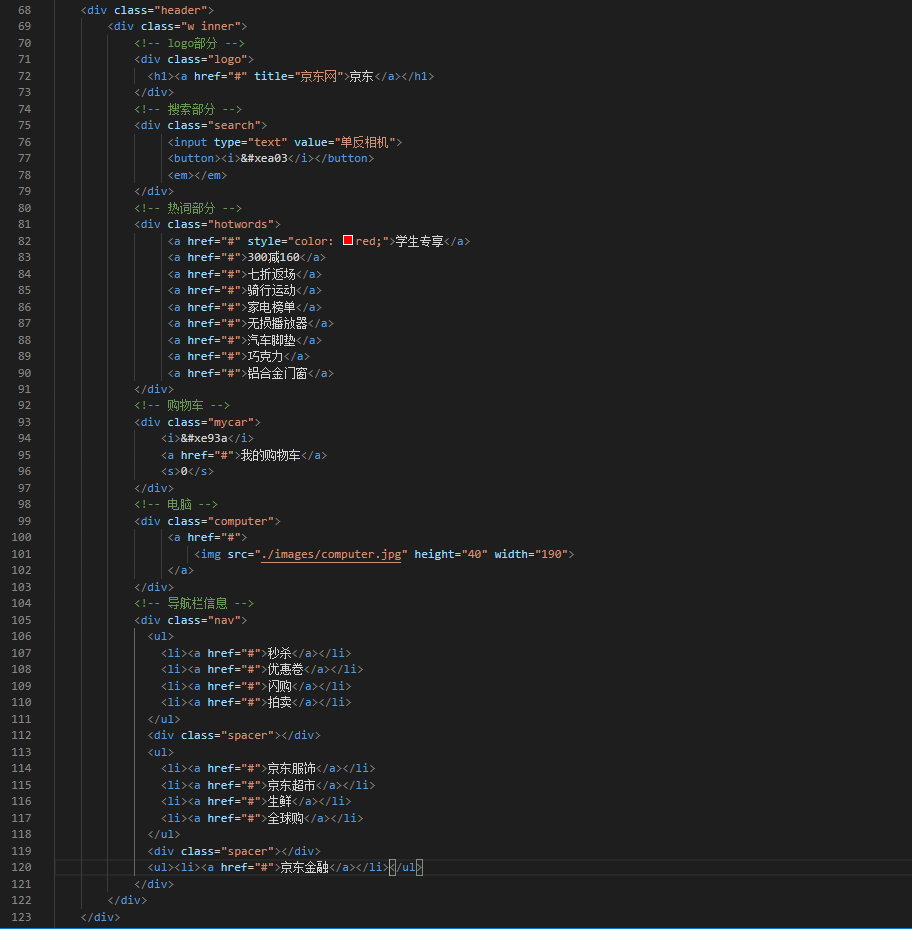
Task: Click the text '汽车脚垫' on line 88
Action: click(x=271, y=340)
